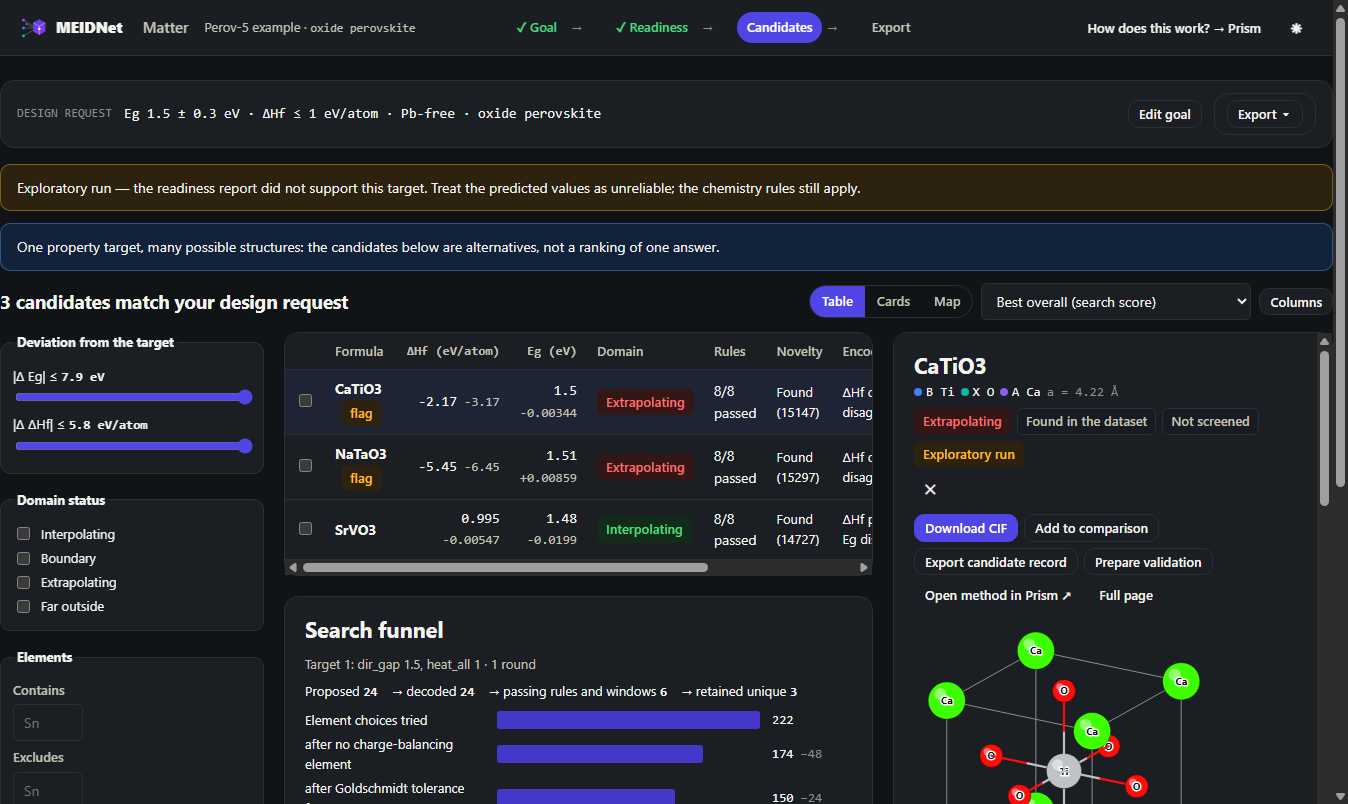Click the Edit goal button
The image size is (1348, 804).
point(1165,114)
